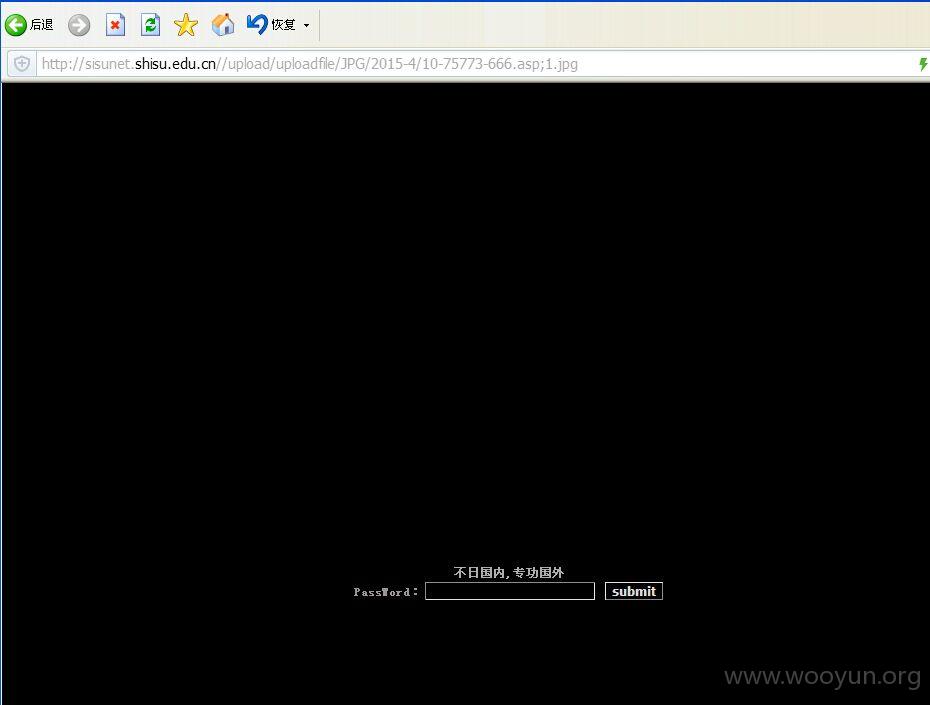Click the submit button
Image resolution: width=930 pixels, height=705 pixels.
coord(633,591)
